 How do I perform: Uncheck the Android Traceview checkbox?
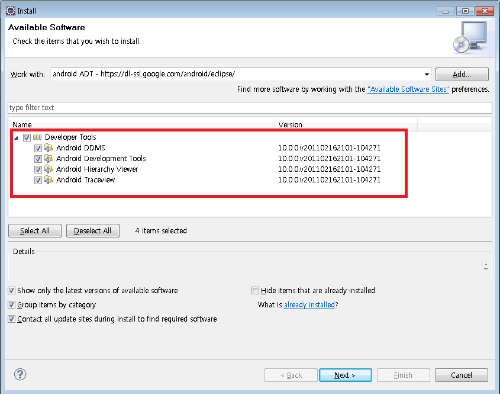(x=38, y=180)
